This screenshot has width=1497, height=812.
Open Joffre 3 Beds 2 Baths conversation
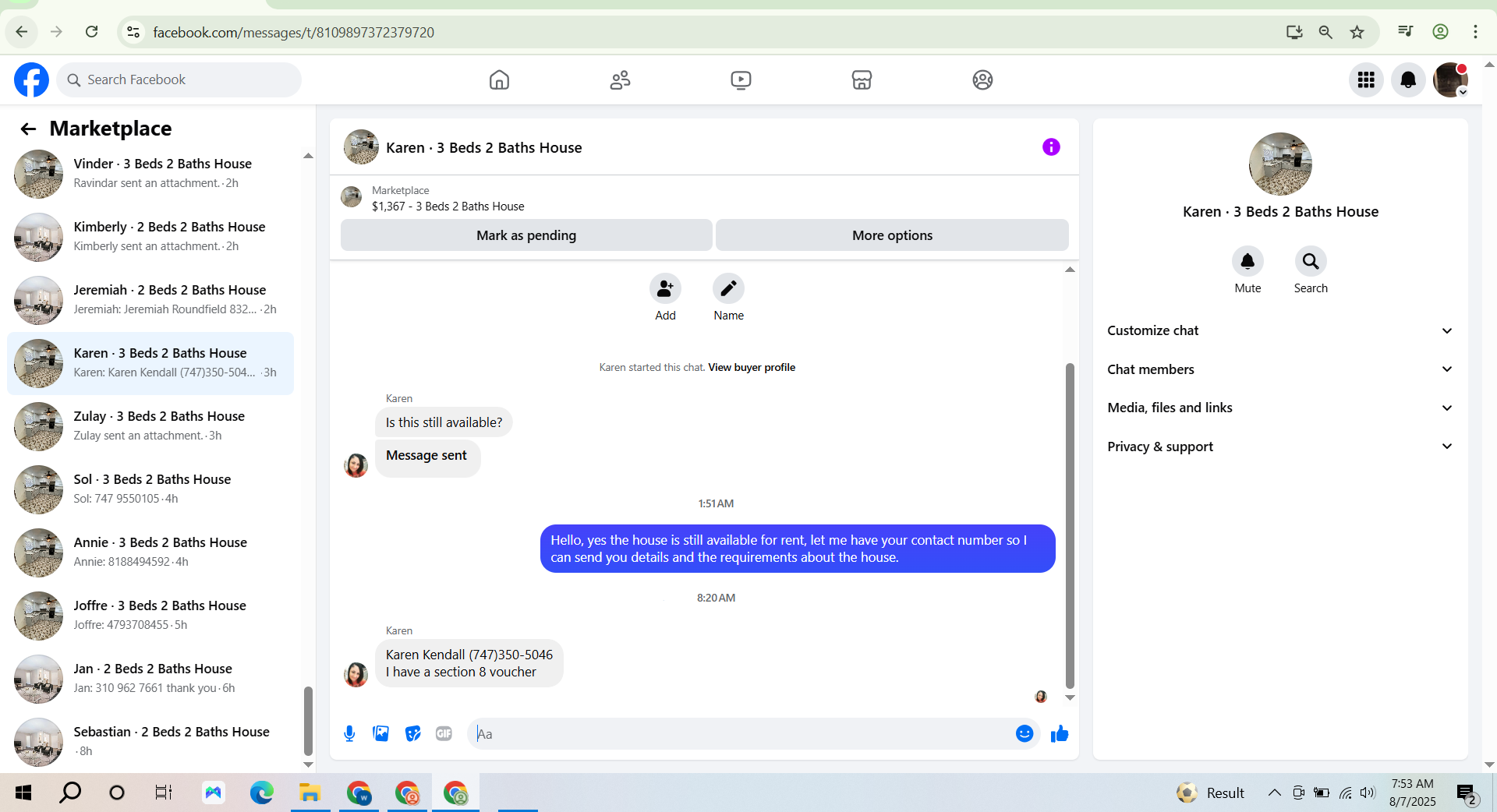tap(151, 616)
